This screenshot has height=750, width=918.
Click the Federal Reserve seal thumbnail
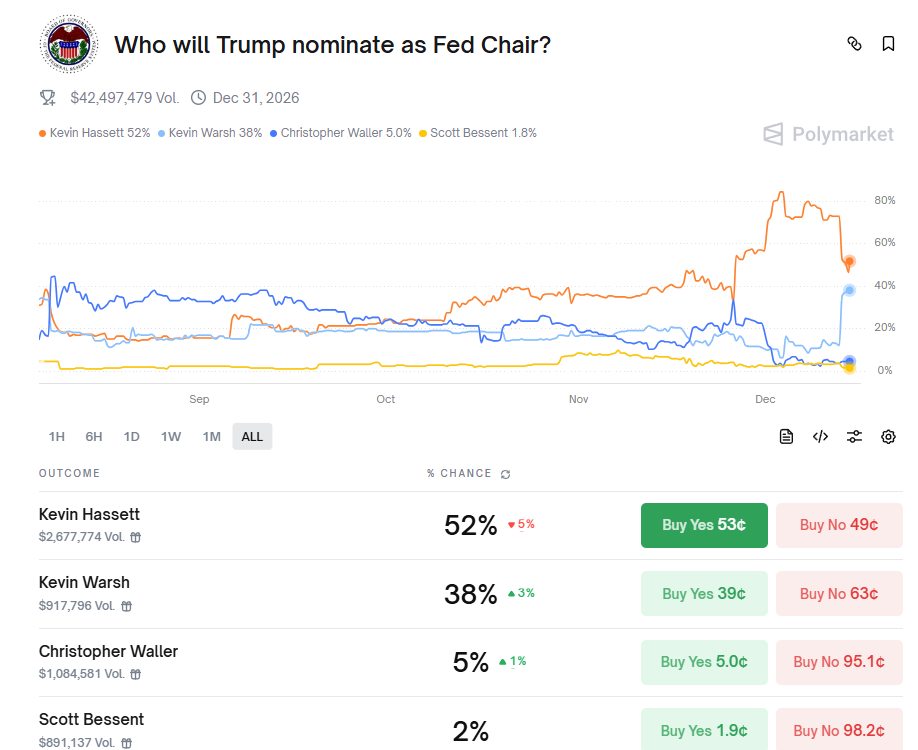(68, 45)
